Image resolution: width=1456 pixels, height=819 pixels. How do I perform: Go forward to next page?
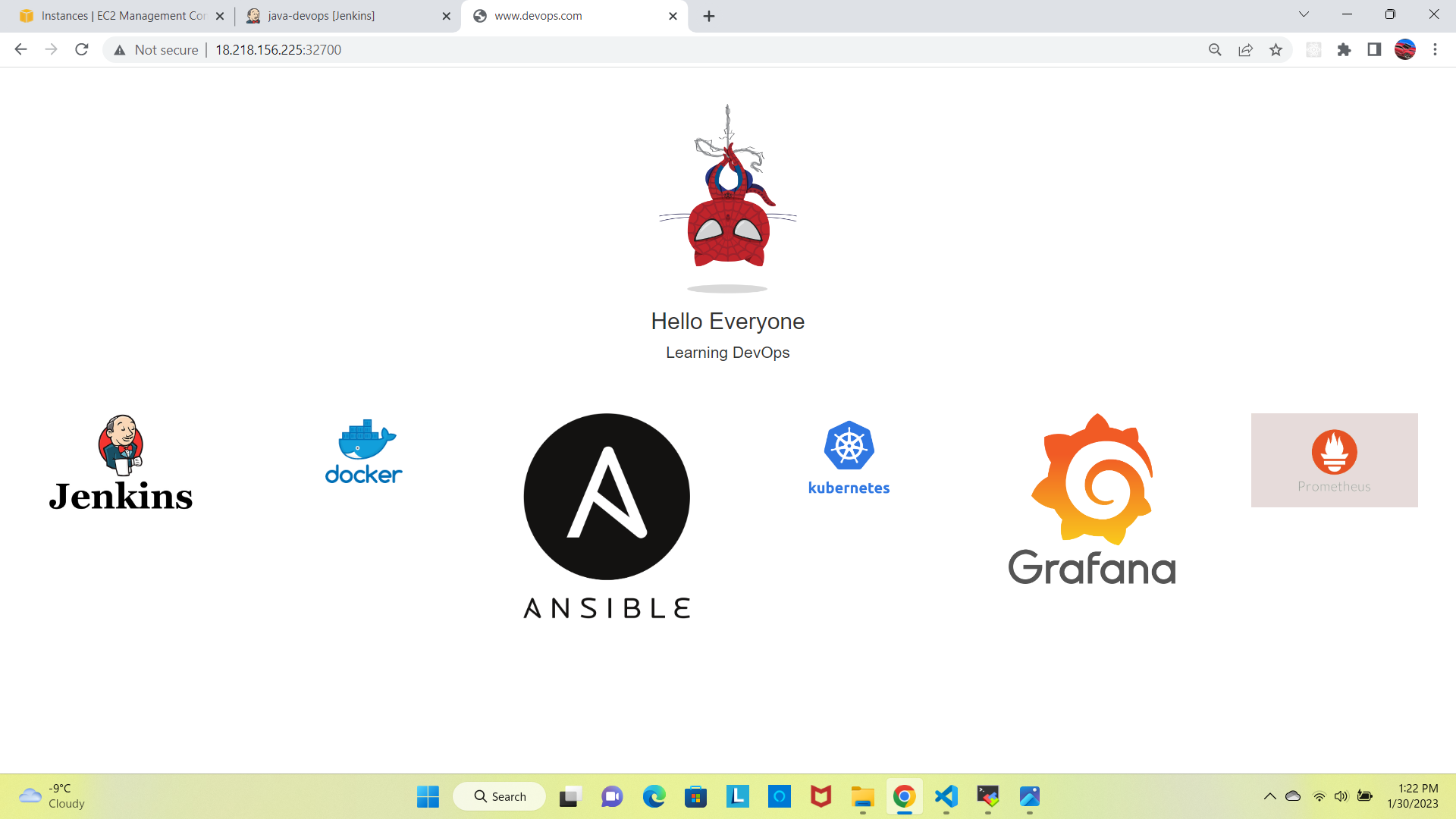pos(51,50)
